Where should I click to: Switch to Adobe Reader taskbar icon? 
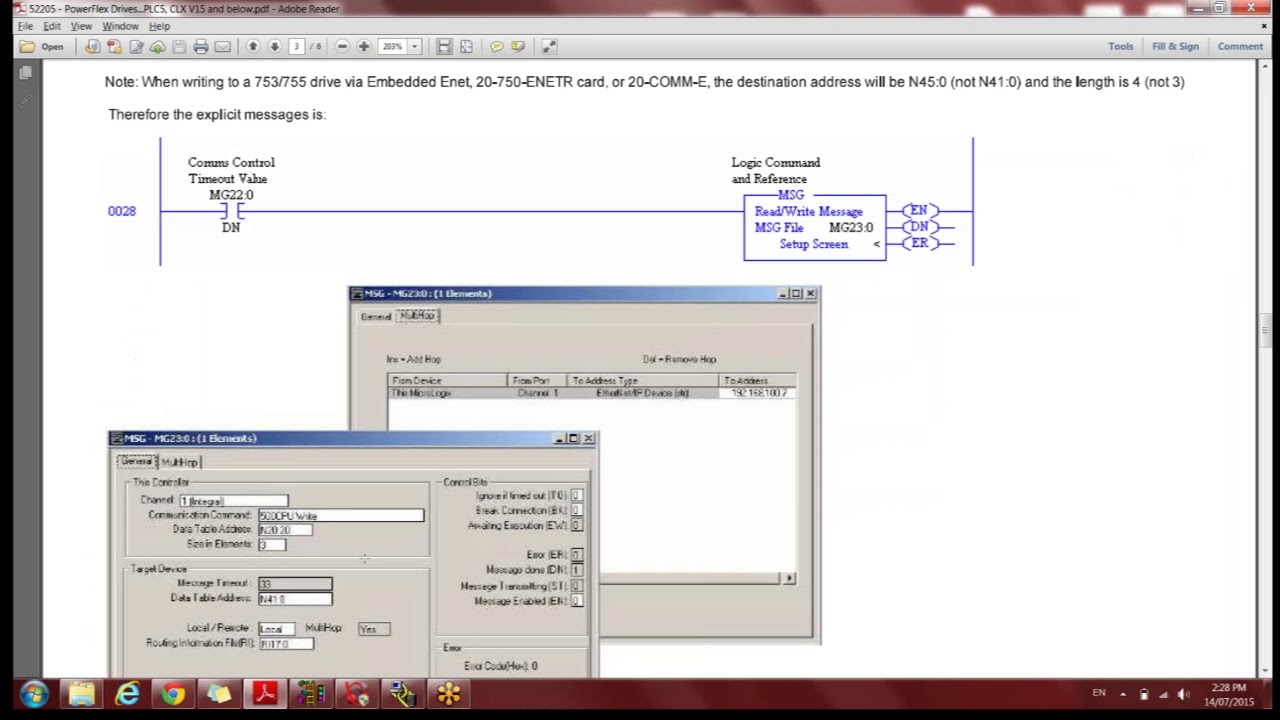coord(265,694)
